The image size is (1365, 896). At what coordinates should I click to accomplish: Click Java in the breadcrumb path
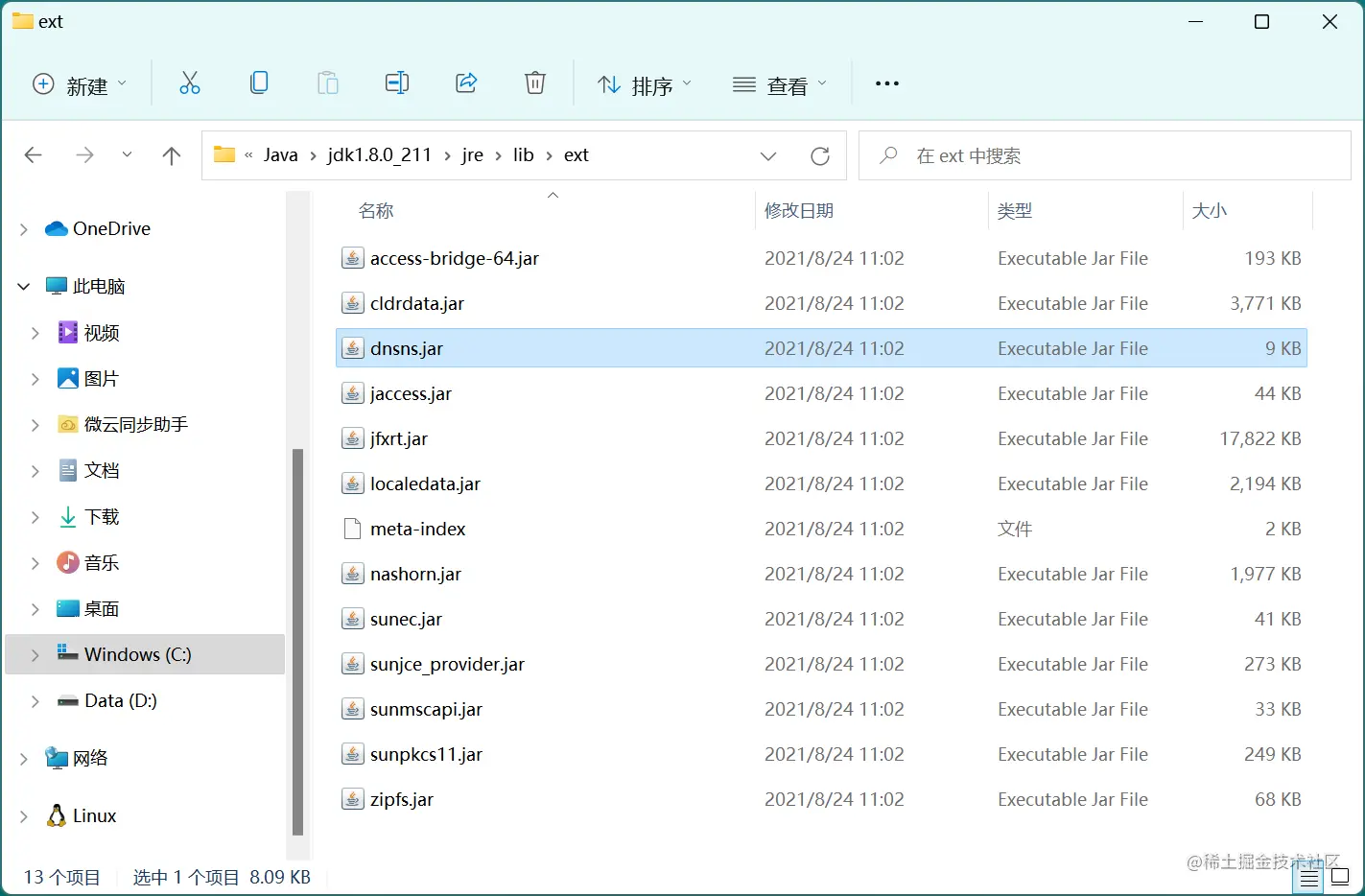[281, 155]
